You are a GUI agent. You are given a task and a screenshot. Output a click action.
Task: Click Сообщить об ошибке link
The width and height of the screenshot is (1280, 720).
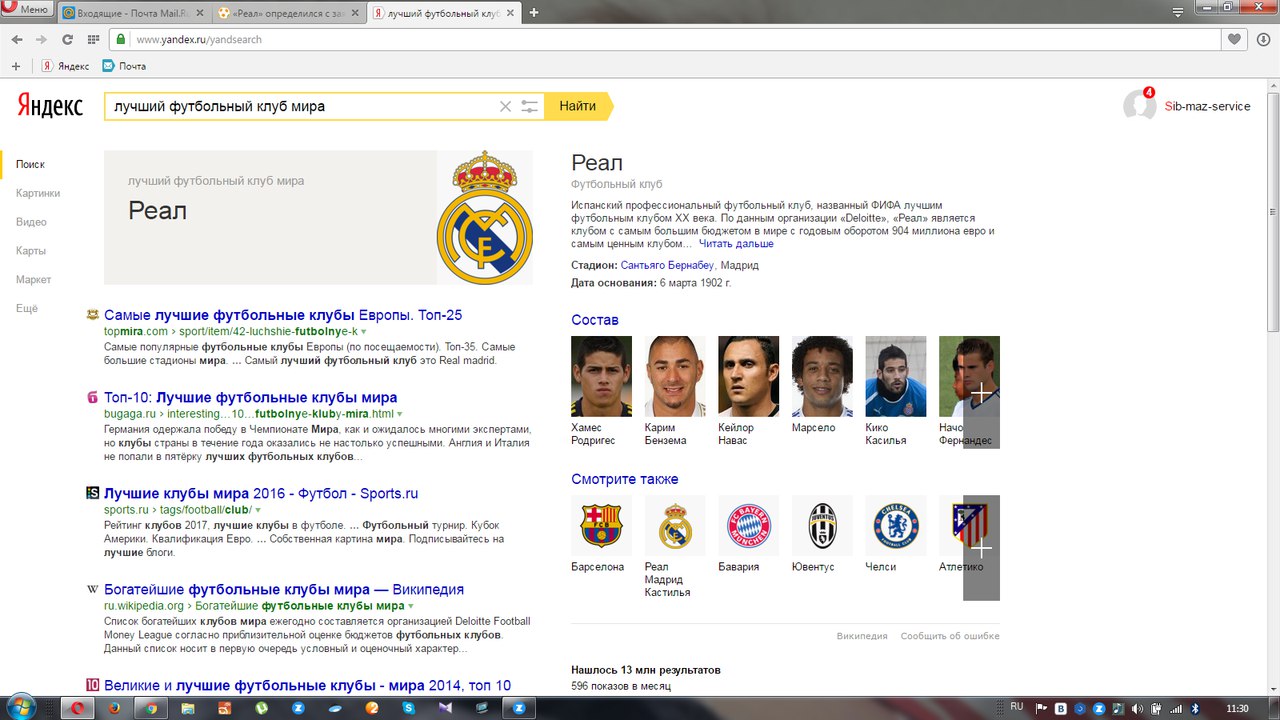pos(950,636)
